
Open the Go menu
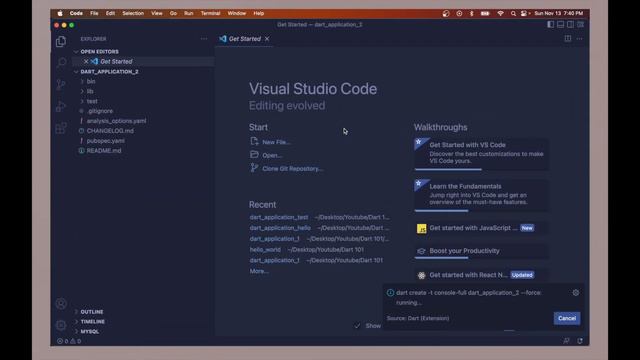pos(173,13)
